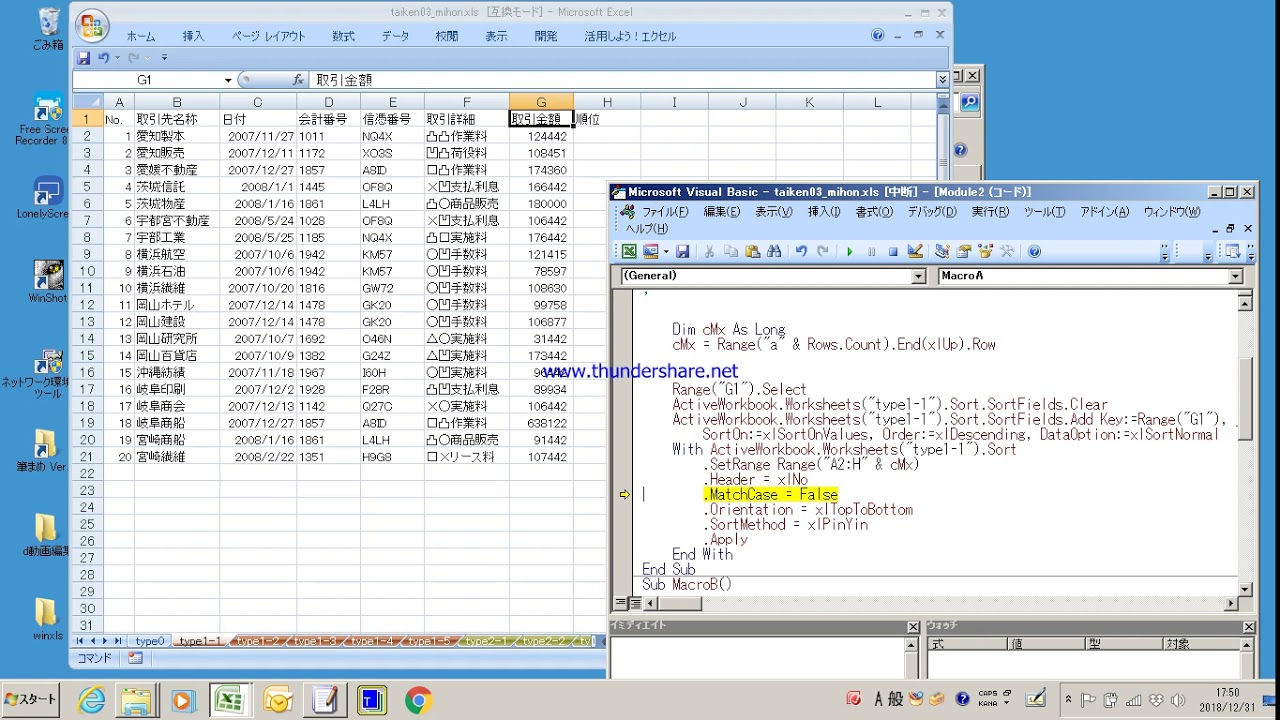Click the fx insert function button
This screenshot has width=1280, height=720.
(x=298, y=80)
